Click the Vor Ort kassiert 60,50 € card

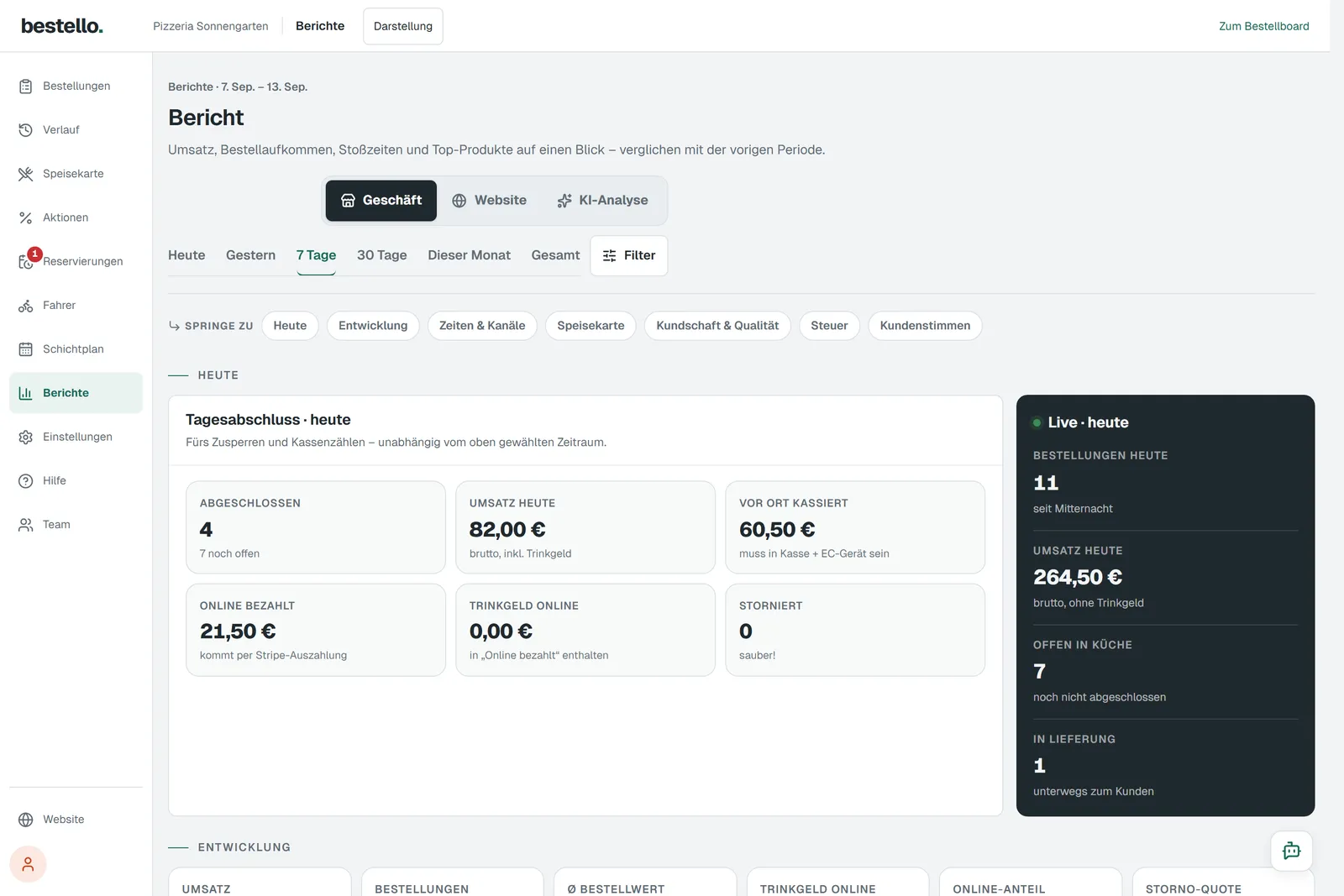coord(855,527)
